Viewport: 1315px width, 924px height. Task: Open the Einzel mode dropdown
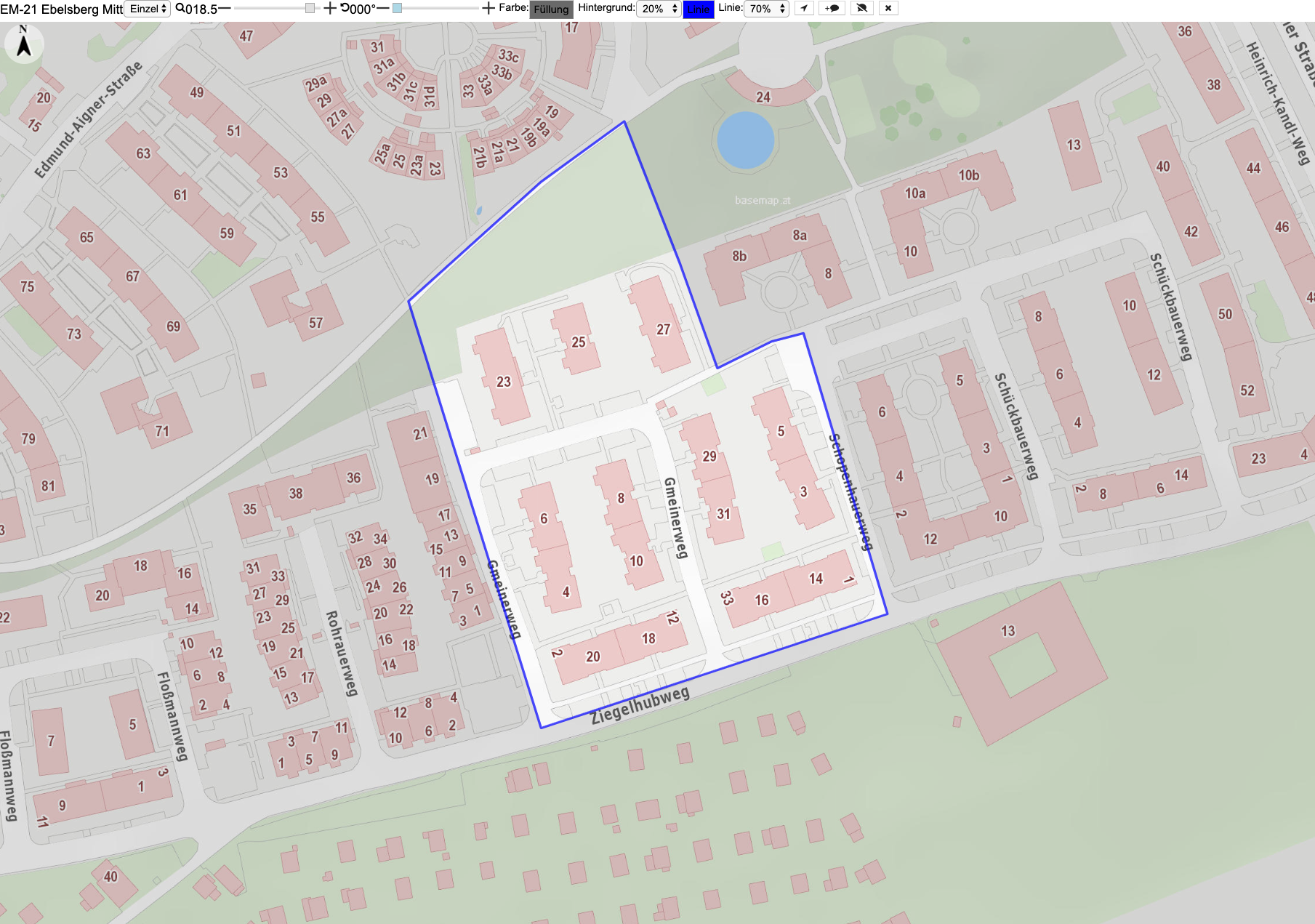148,9
